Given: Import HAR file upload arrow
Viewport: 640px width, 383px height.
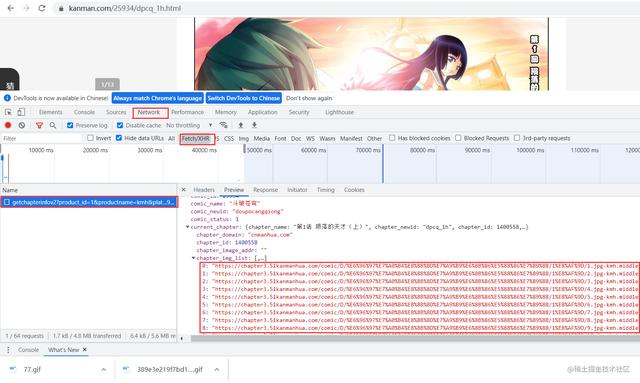Looking at the screenshot, I should (x=241, y=125).
